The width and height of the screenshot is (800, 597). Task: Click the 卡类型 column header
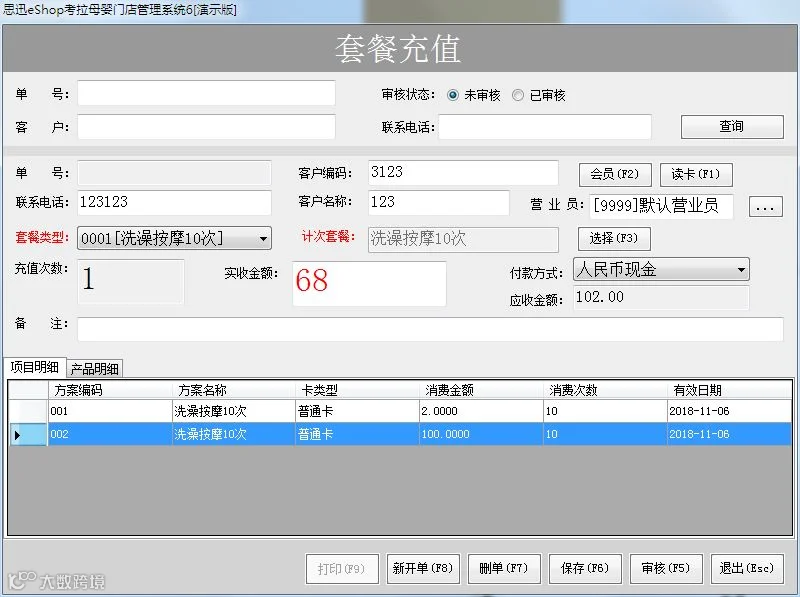(x=357, y=390)
